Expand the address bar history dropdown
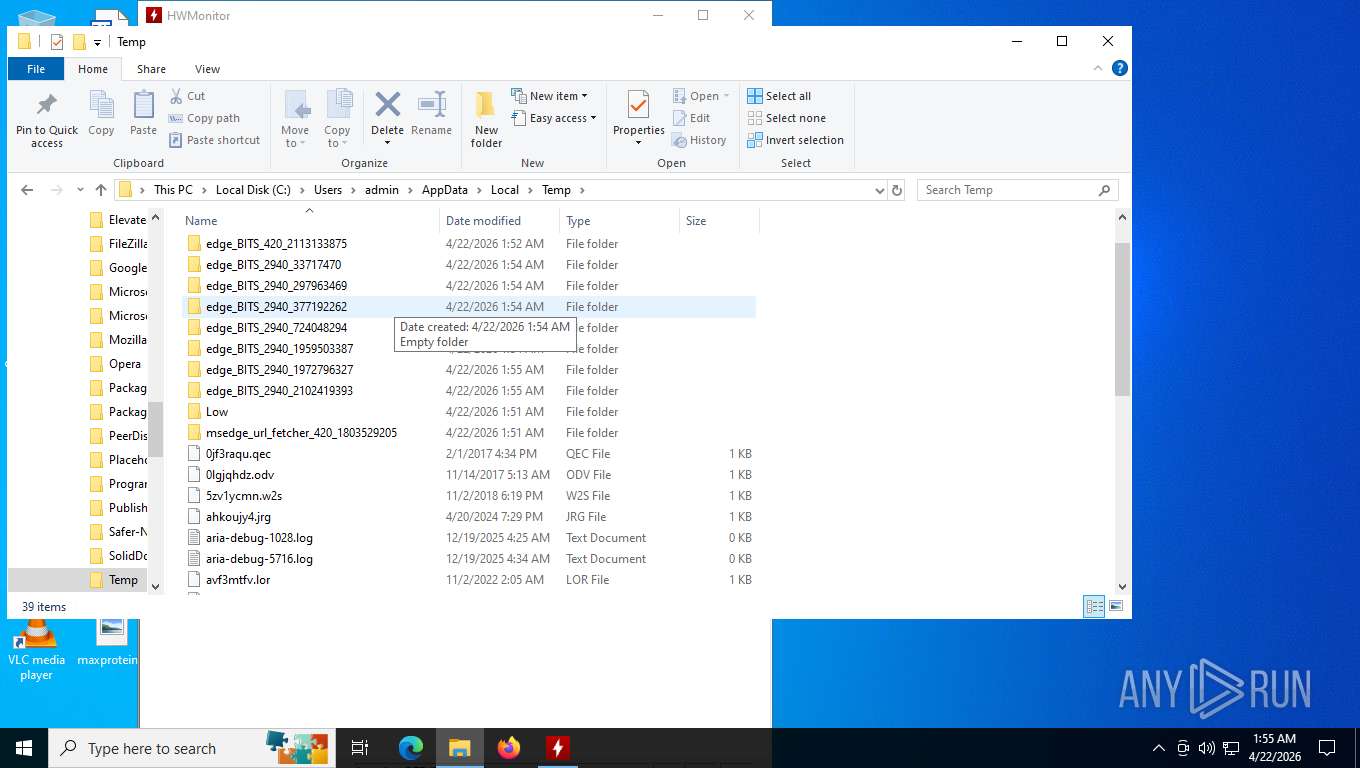1360x768 pixels. coord(879,190)
